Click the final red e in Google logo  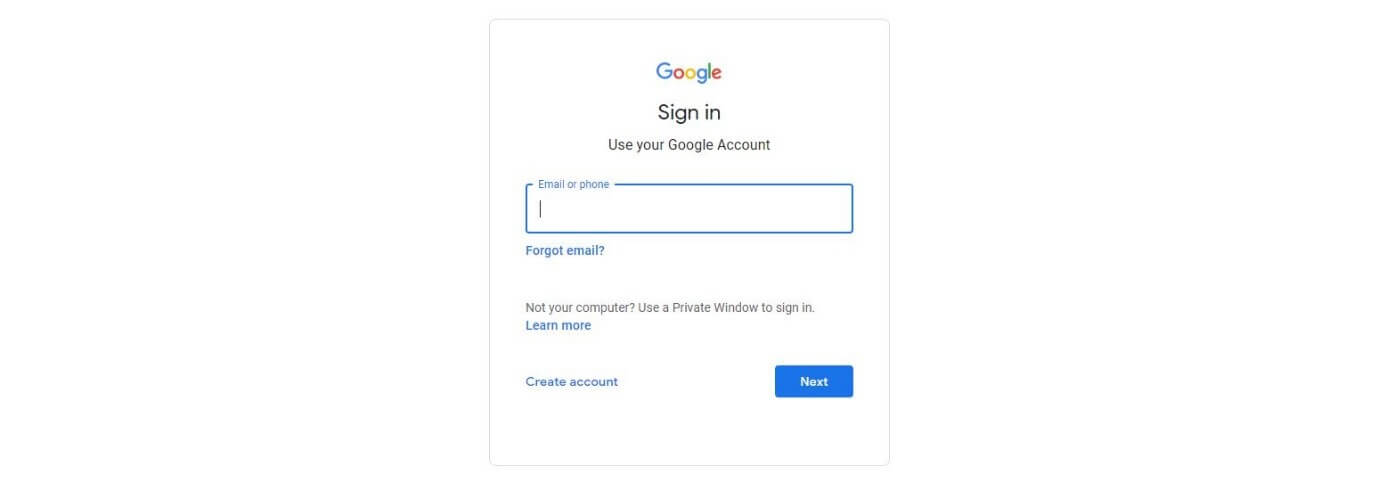[x=716, y=74]
